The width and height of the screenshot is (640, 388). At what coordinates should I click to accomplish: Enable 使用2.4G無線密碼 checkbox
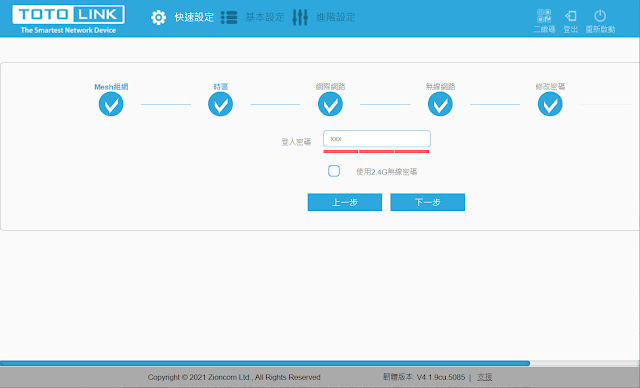pyautogui.click(x=334, y=171)
